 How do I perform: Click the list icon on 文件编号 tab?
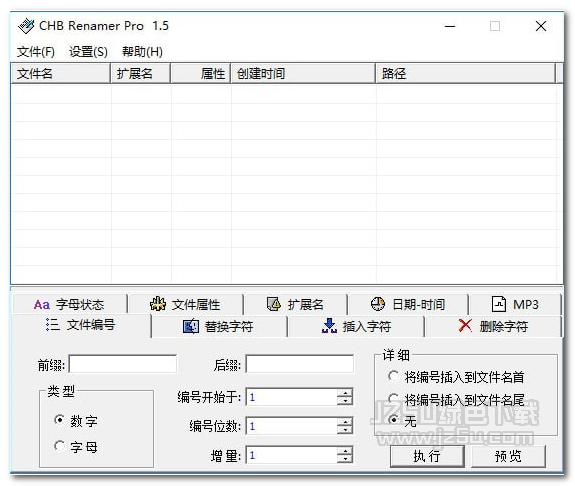[x=52, y=325]
